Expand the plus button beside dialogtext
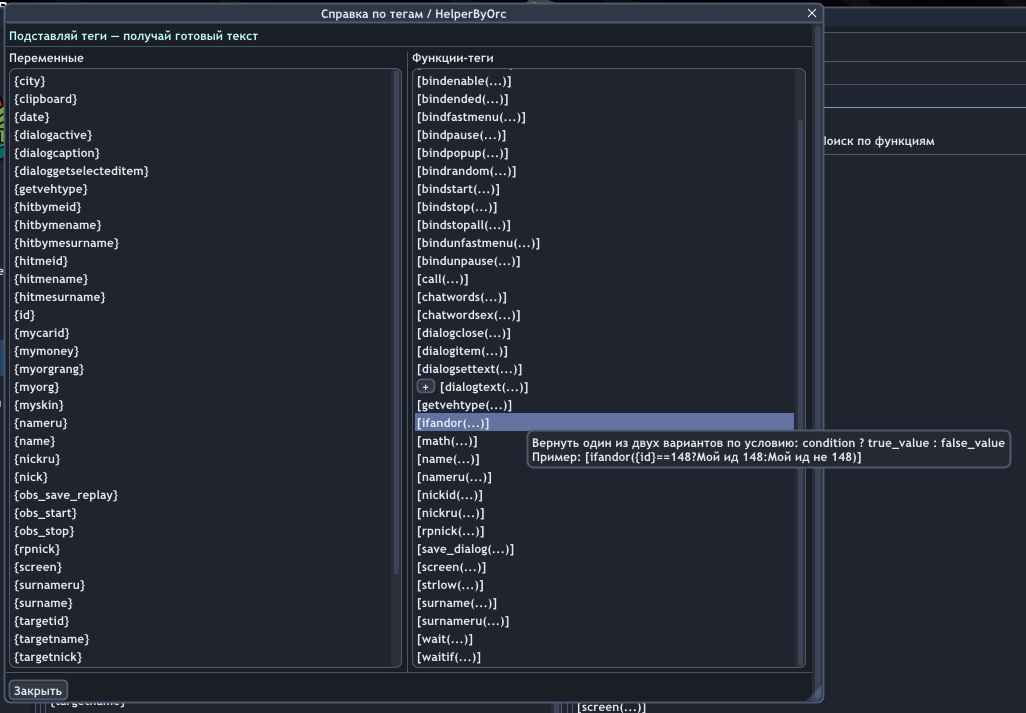 (426, 387)
